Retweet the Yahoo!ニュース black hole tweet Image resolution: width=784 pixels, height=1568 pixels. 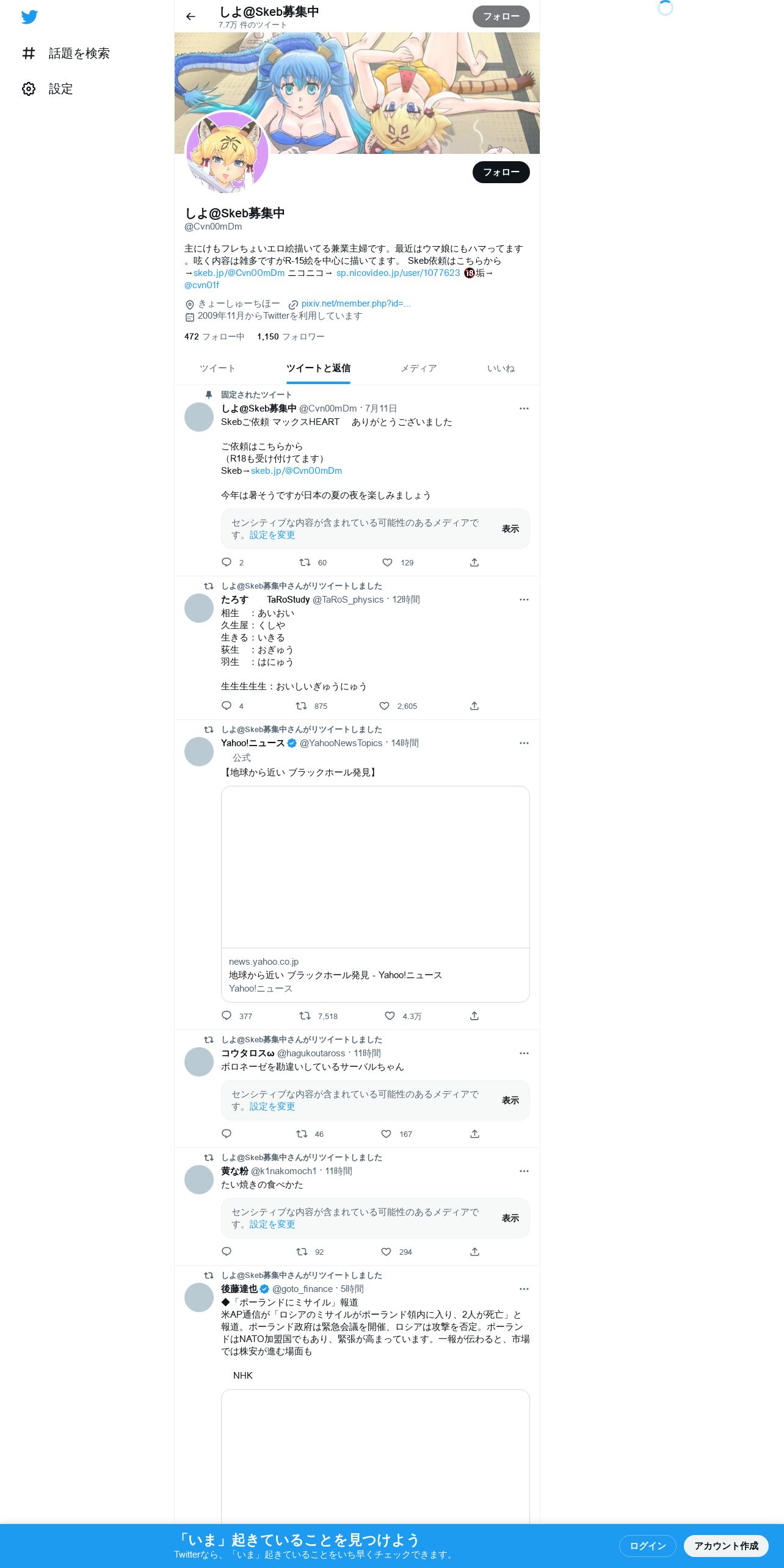305,1016
